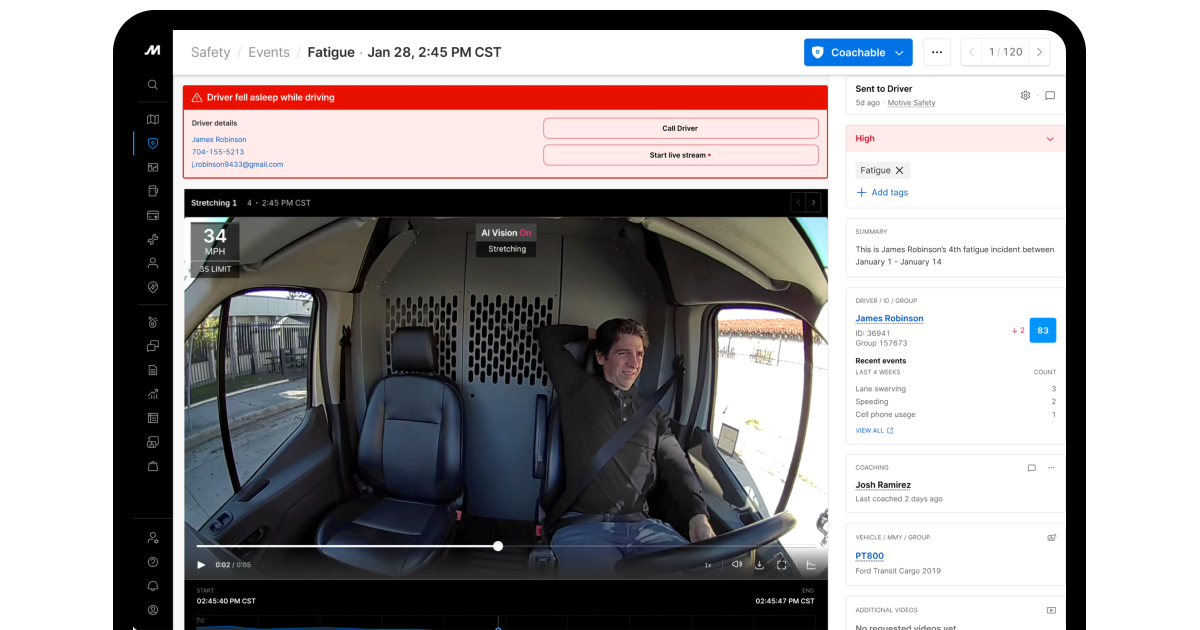Open the three-dot more options menu
Screen dimensions: 1200x630
(x=936, y=52)
